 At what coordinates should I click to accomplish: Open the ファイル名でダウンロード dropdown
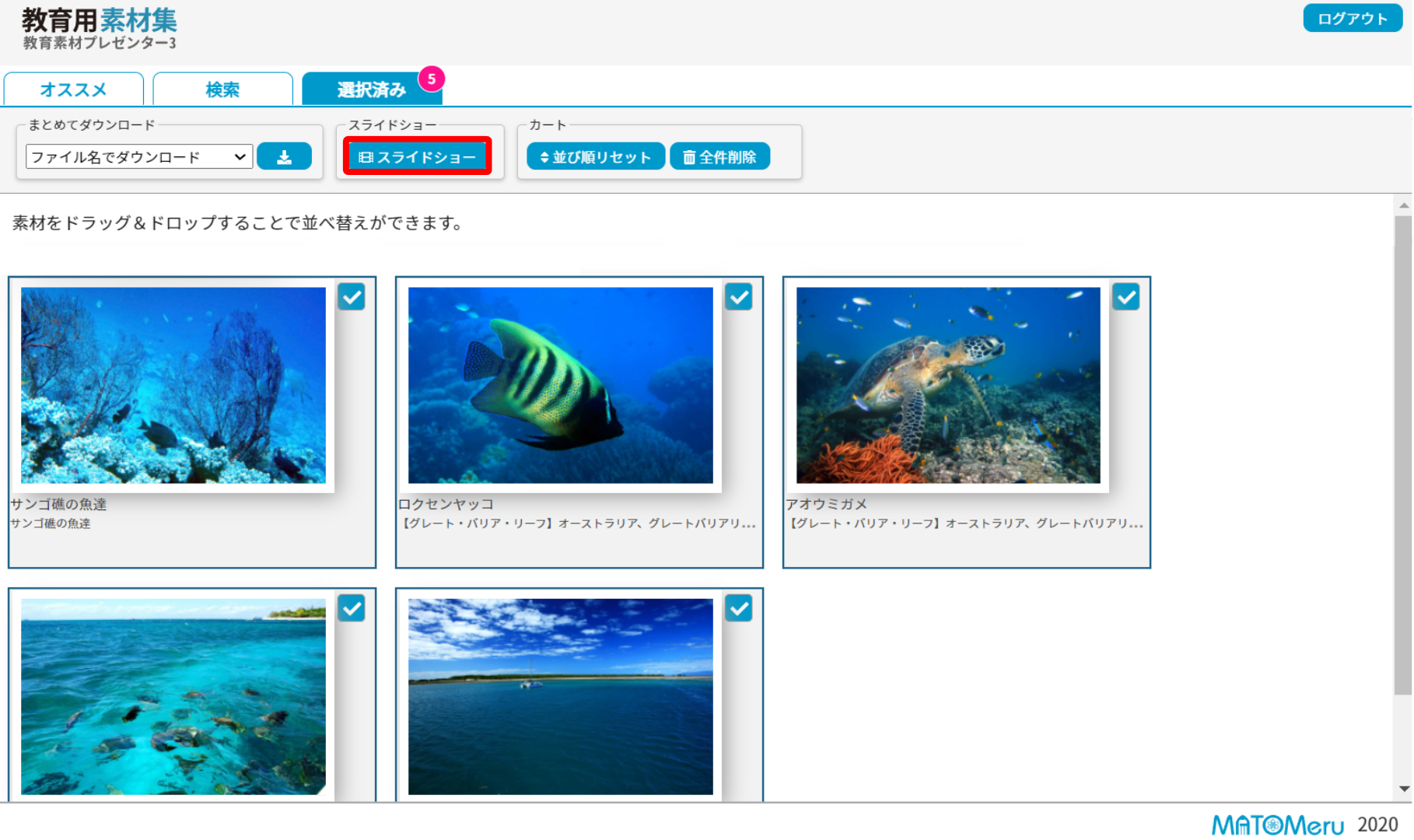[x=139, y=157]
